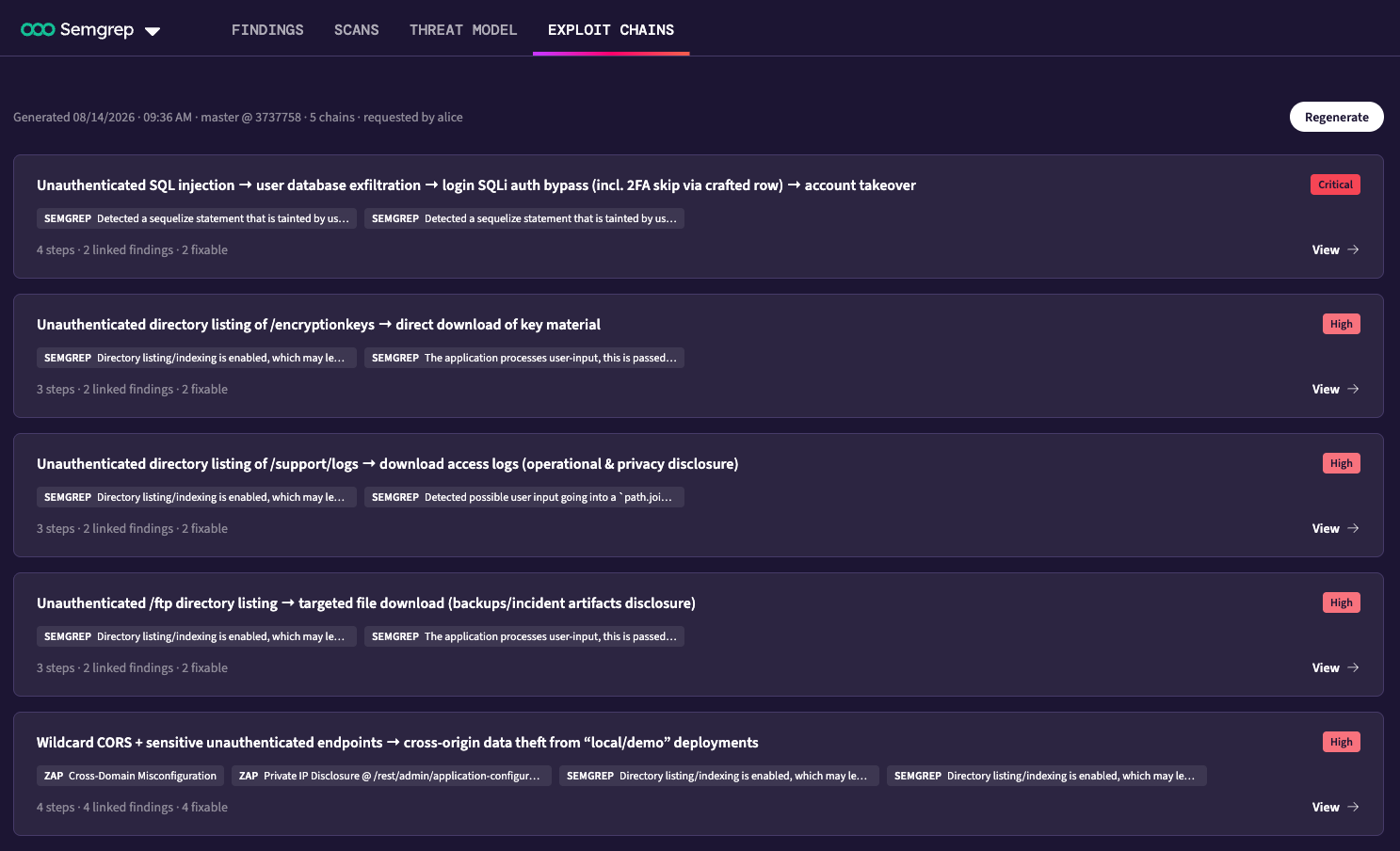Click '3 steps · 2 linked findings' in /encryptionkeys chain
This screenshot has width=1400, height=851.
pyautogui.click(x=132, y=390)
